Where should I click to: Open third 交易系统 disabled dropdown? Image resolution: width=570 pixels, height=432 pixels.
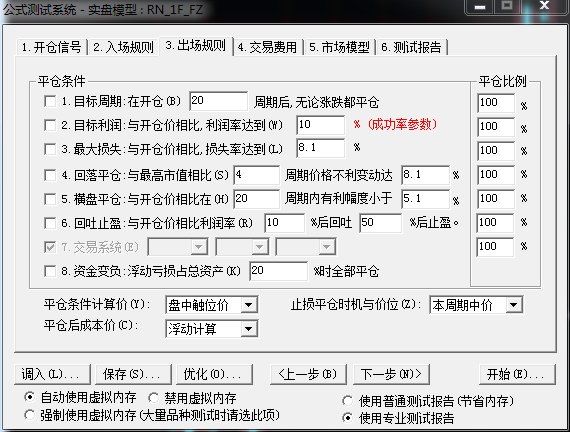click(306, 247)
